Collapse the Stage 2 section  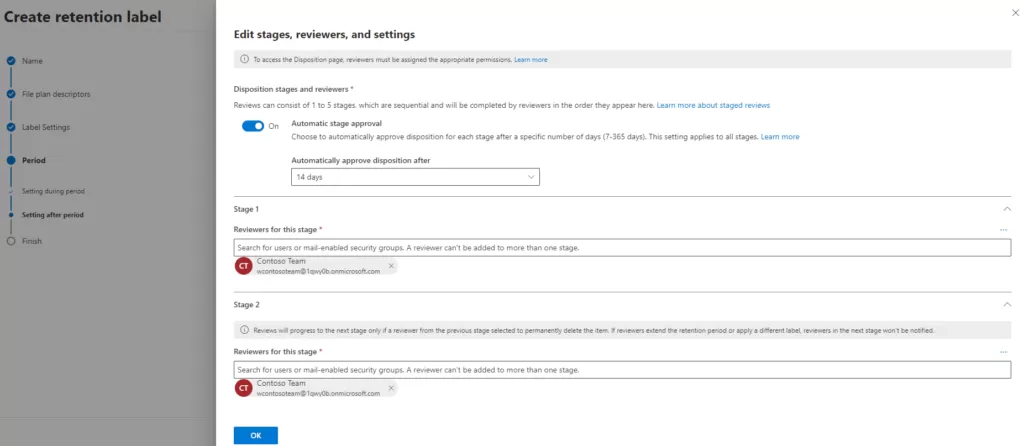click(1005, 304)
